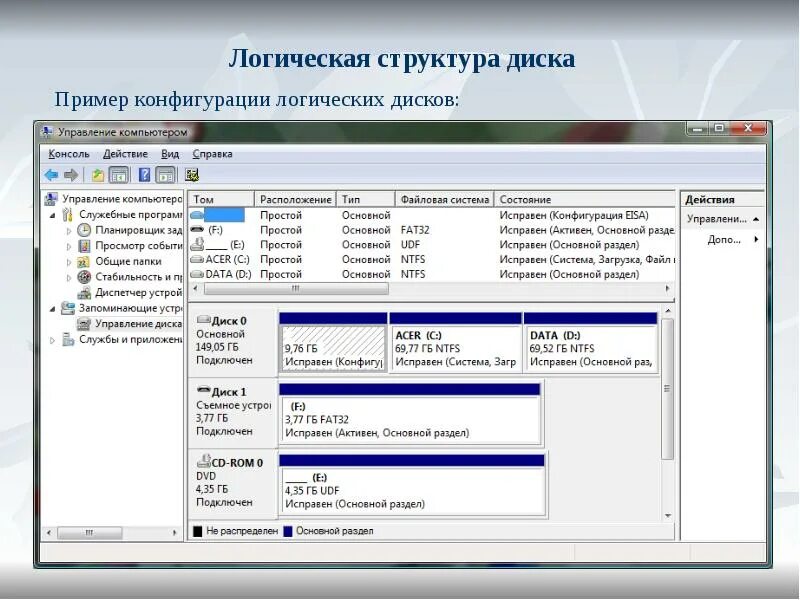Click the Диск 1 removable drive icon

pos(204,390)
